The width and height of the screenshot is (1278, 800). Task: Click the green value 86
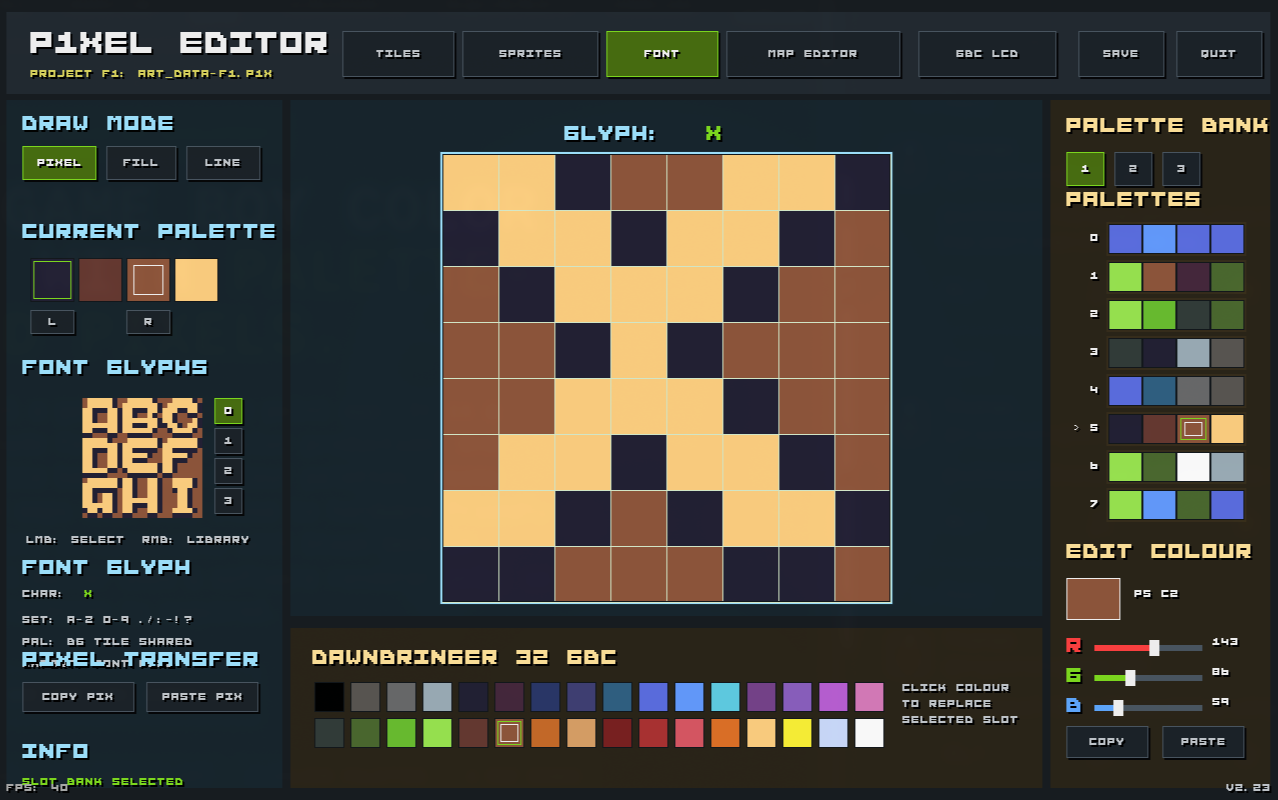(x=1220, y=672)
